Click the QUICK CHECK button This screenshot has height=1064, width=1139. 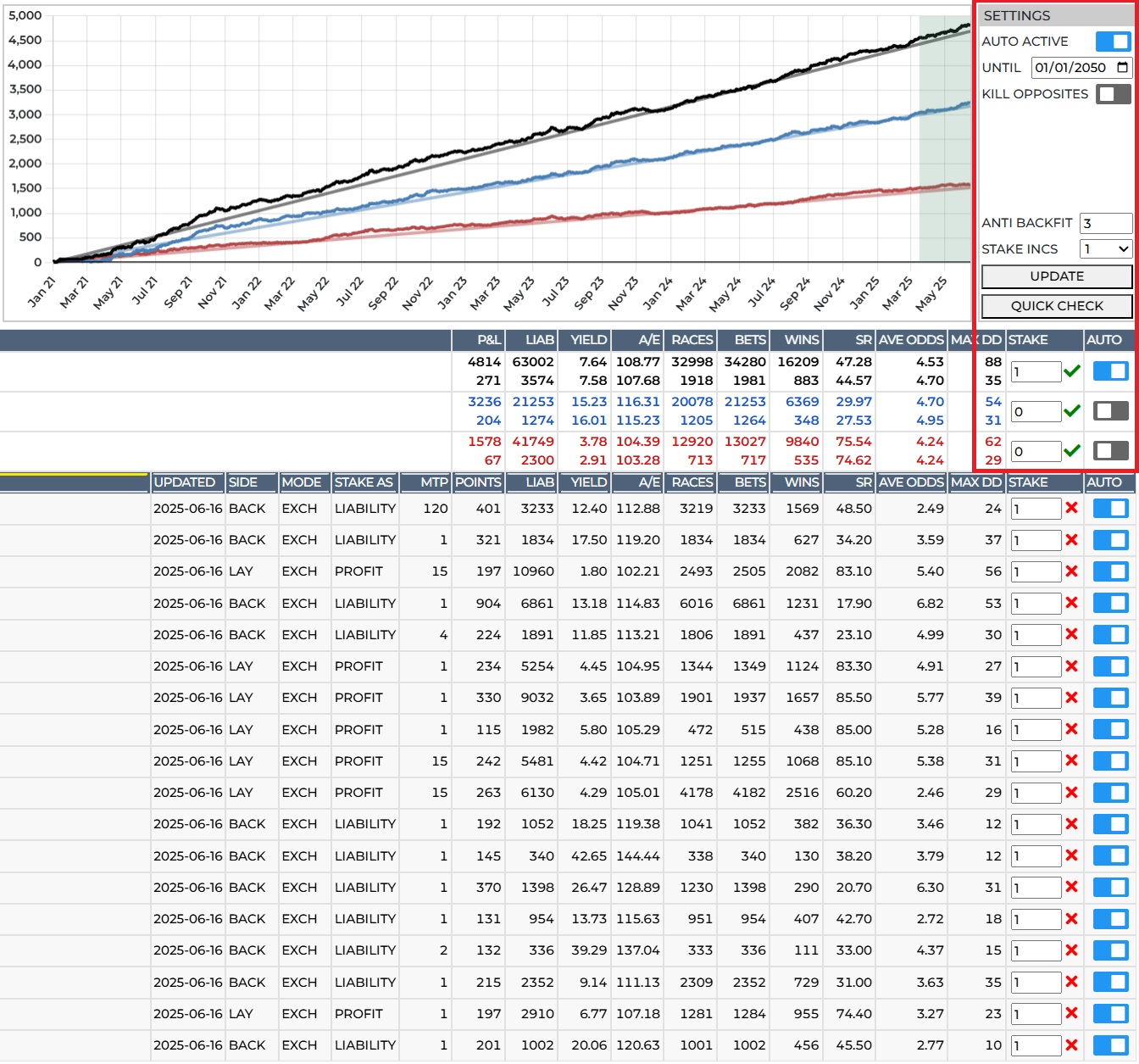1057,305
